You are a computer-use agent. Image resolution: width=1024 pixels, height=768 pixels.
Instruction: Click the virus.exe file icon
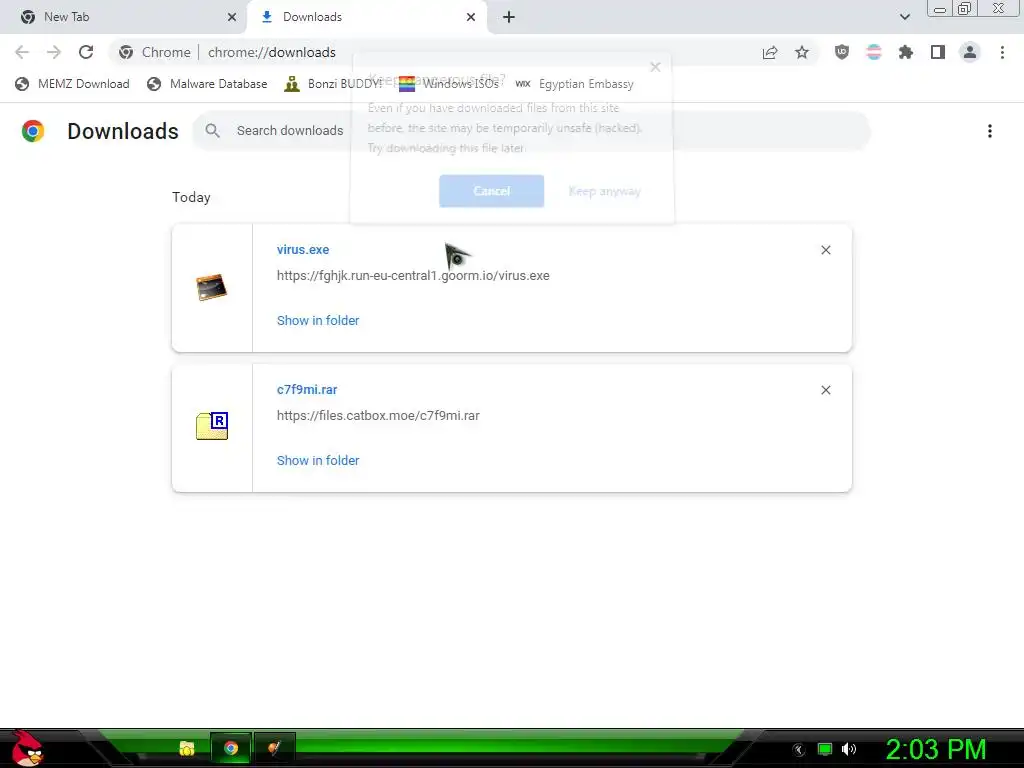pyautogui.click(x=212, y=287)
